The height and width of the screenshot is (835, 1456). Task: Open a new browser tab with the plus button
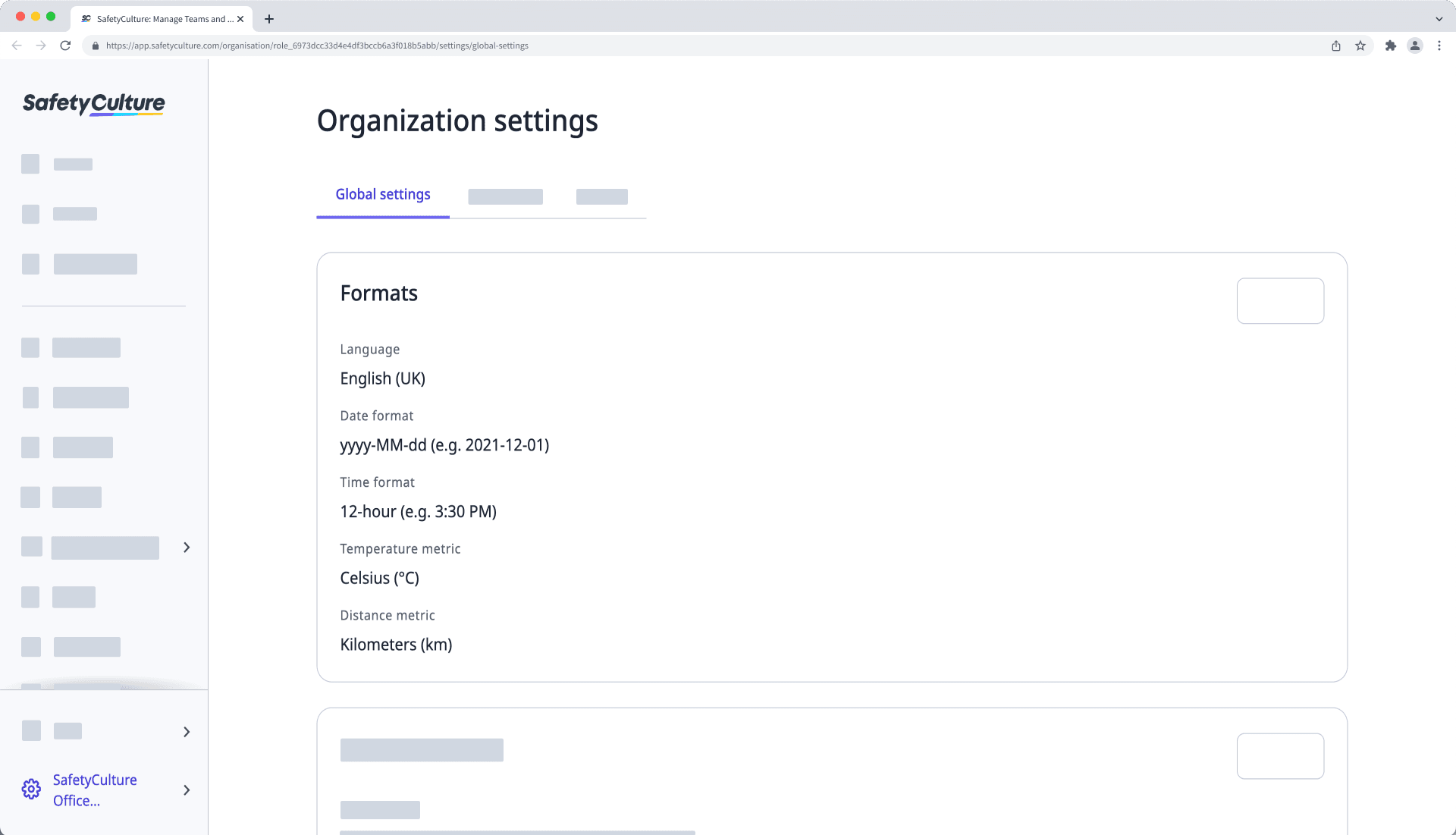point(268,18)
